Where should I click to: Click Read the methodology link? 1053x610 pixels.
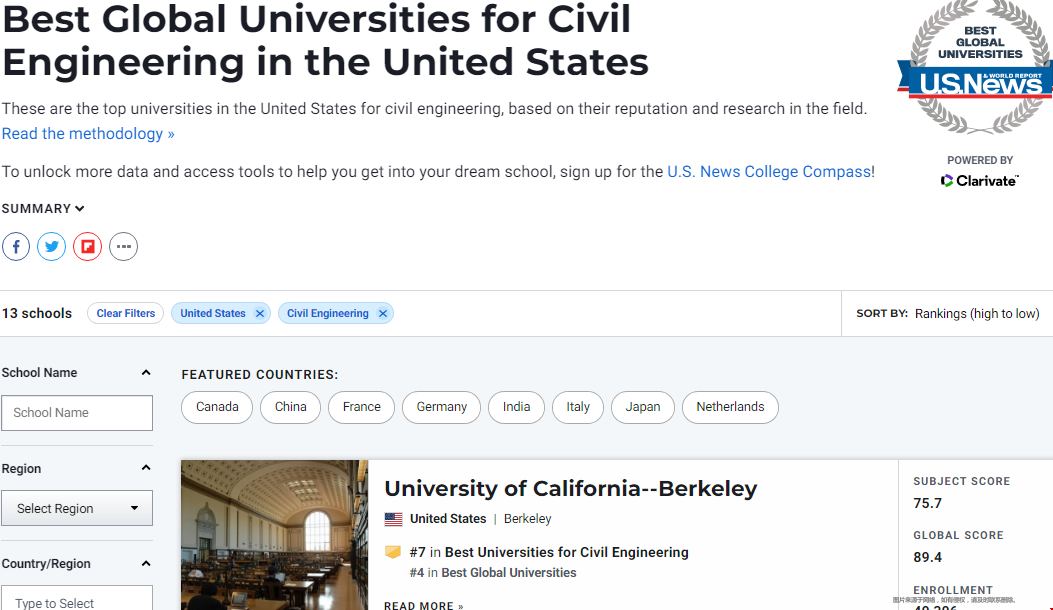(88, 134)
